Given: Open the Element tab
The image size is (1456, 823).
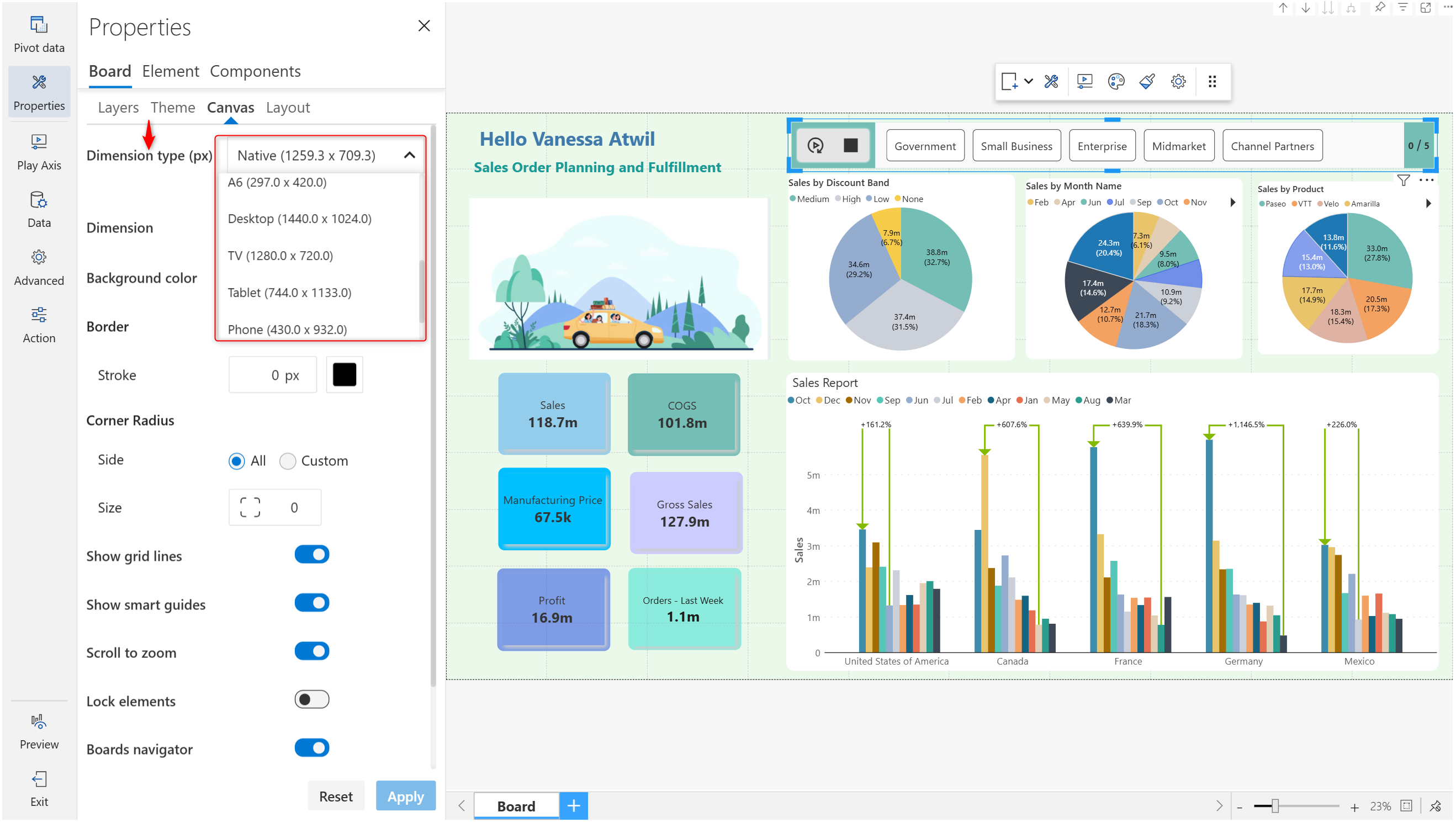Looking at the screenshot, I should [x=170, y=71].
